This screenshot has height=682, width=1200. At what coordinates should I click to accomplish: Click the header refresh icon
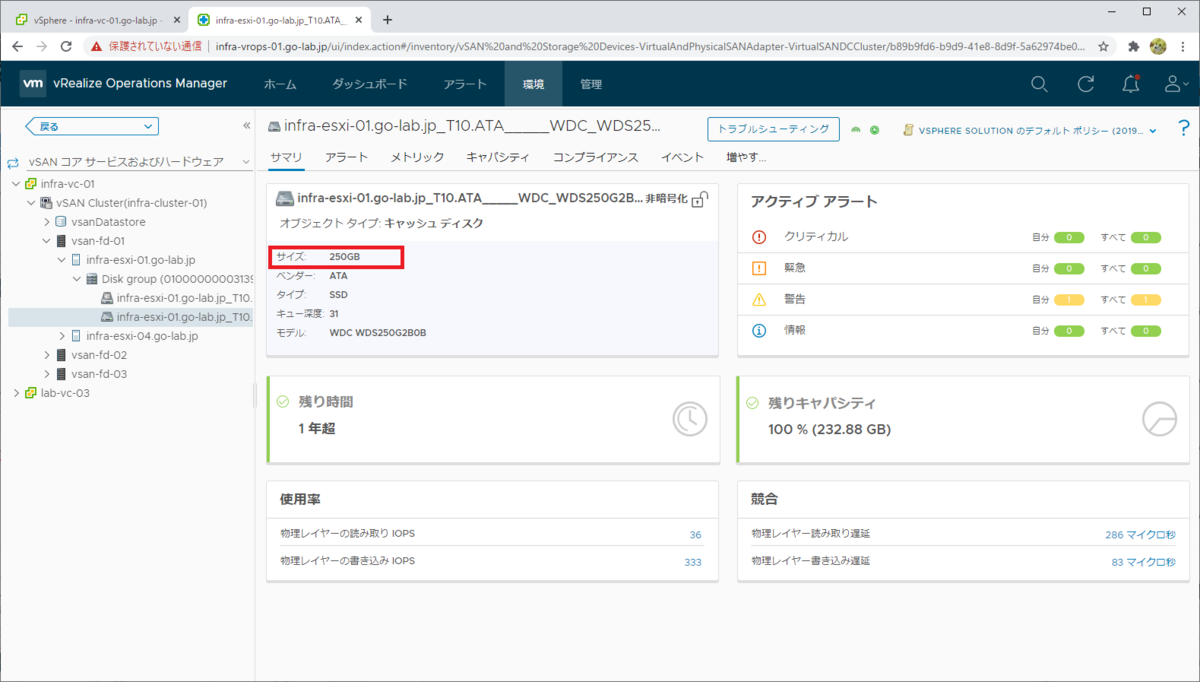pos(1085,85)
